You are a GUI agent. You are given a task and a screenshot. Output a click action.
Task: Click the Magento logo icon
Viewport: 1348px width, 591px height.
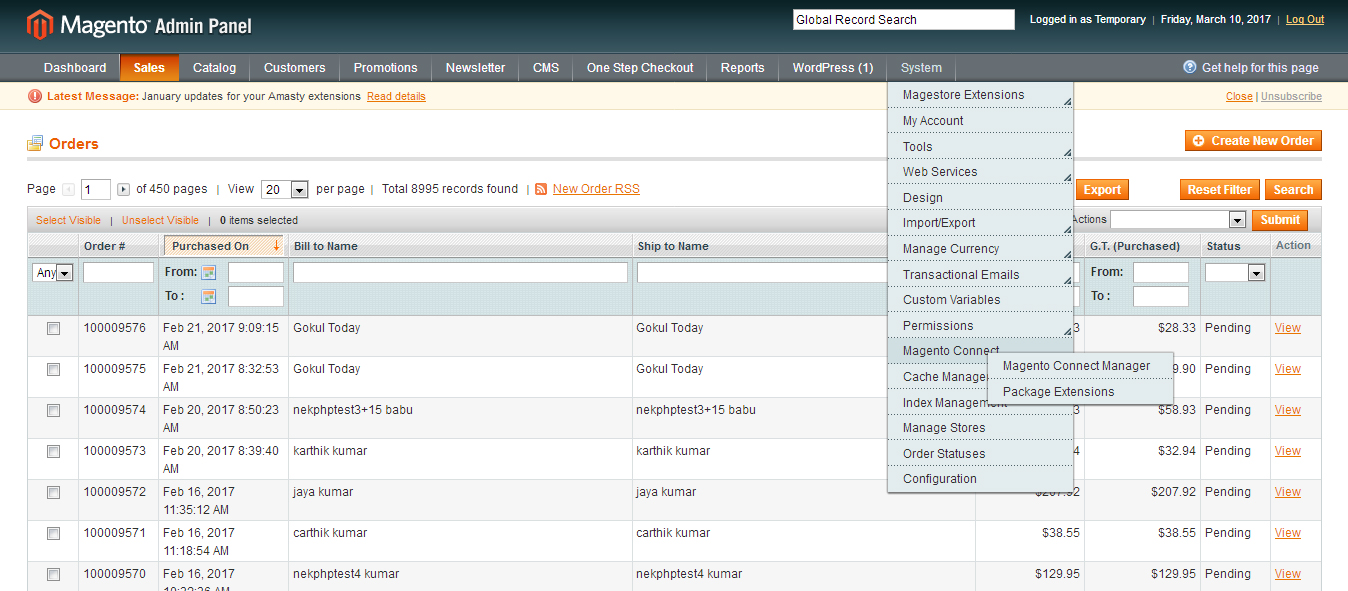[x=38, y=20]
